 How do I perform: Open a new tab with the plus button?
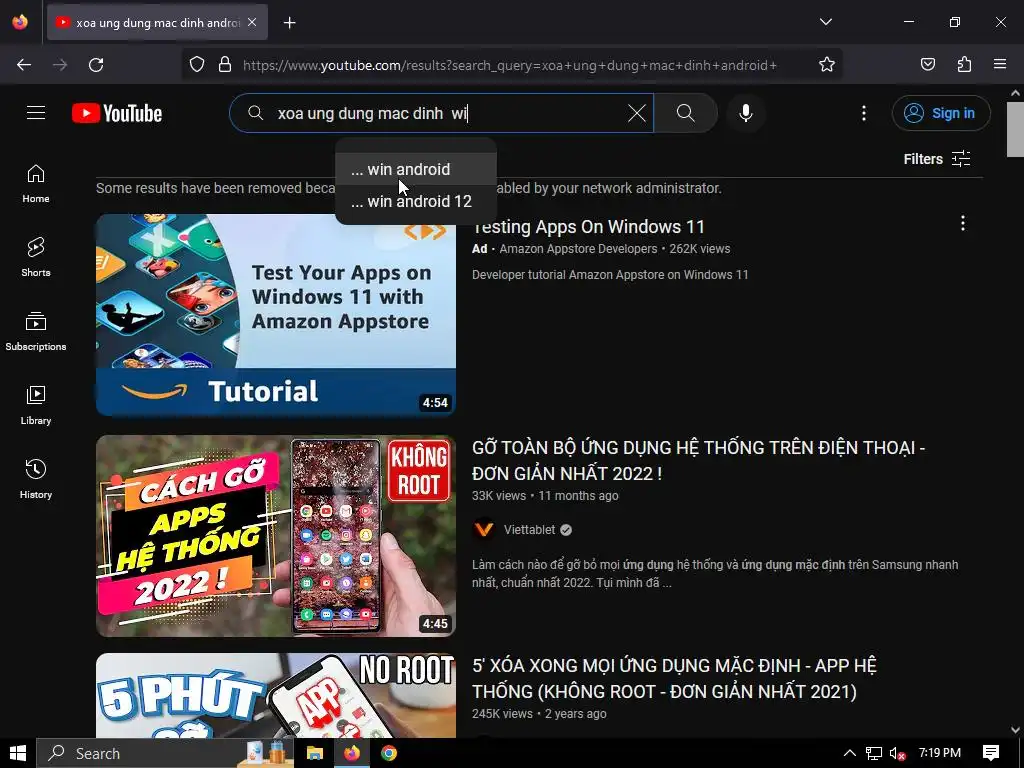(x=289, y=23)
